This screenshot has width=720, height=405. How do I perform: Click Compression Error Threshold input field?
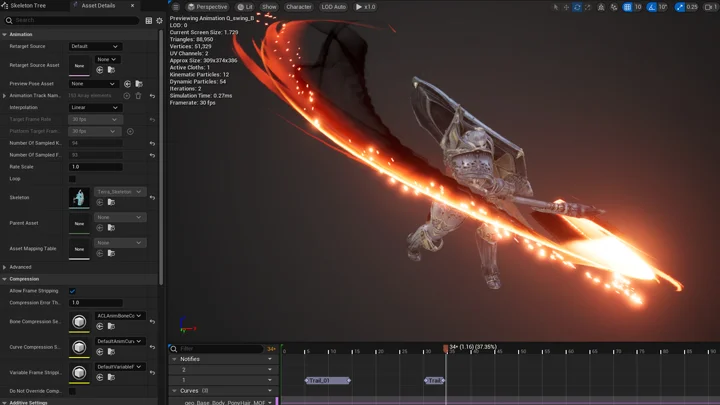(x=96, y=303)
